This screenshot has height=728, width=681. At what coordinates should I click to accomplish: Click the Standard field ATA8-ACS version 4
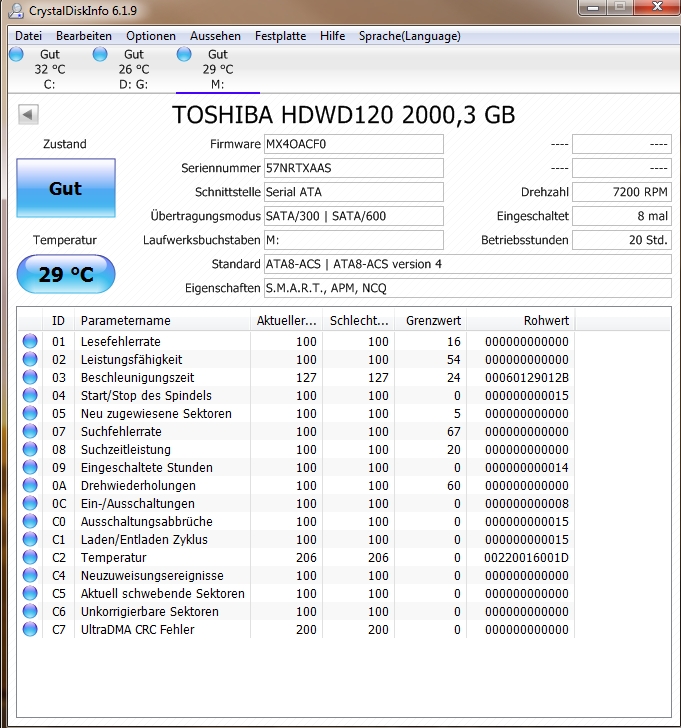[468, 264]
